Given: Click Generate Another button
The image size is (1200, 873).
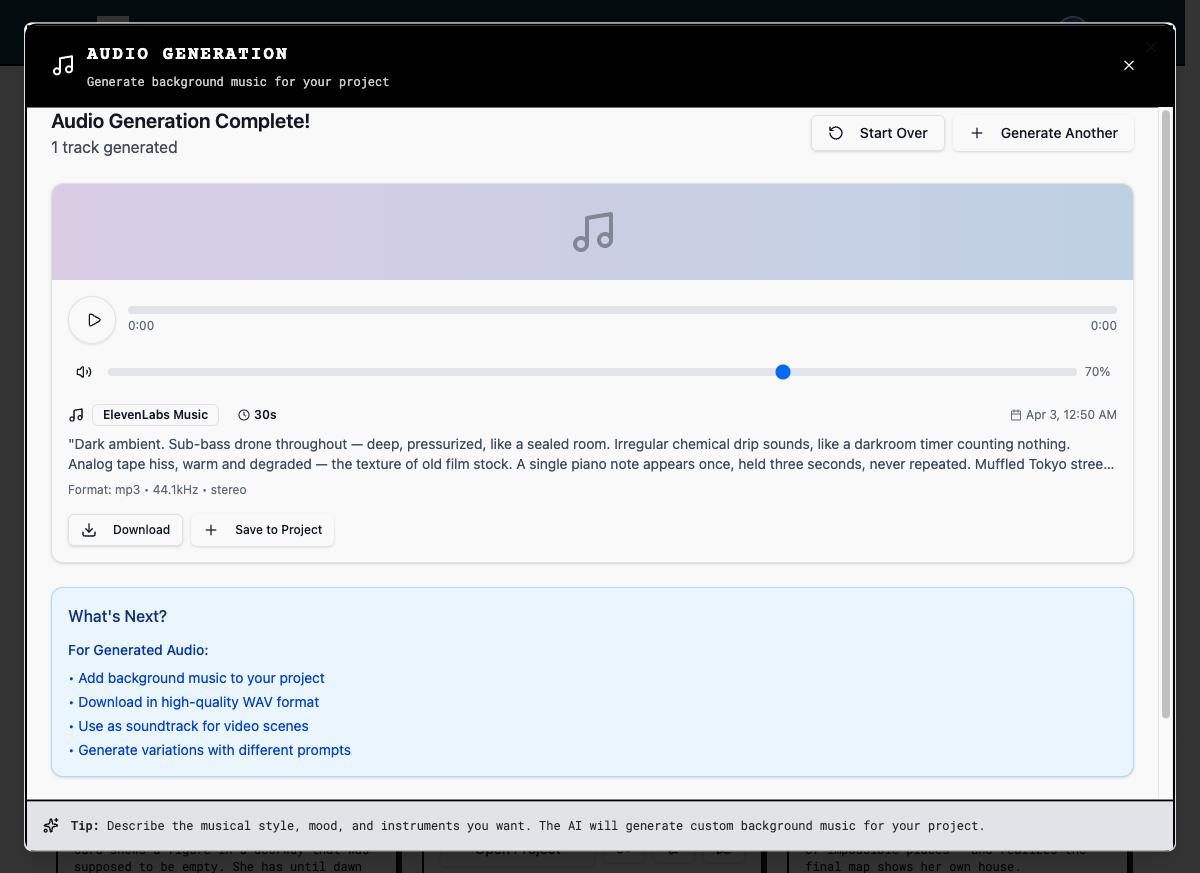Looking at the screenshot, I should (1043, 133).
